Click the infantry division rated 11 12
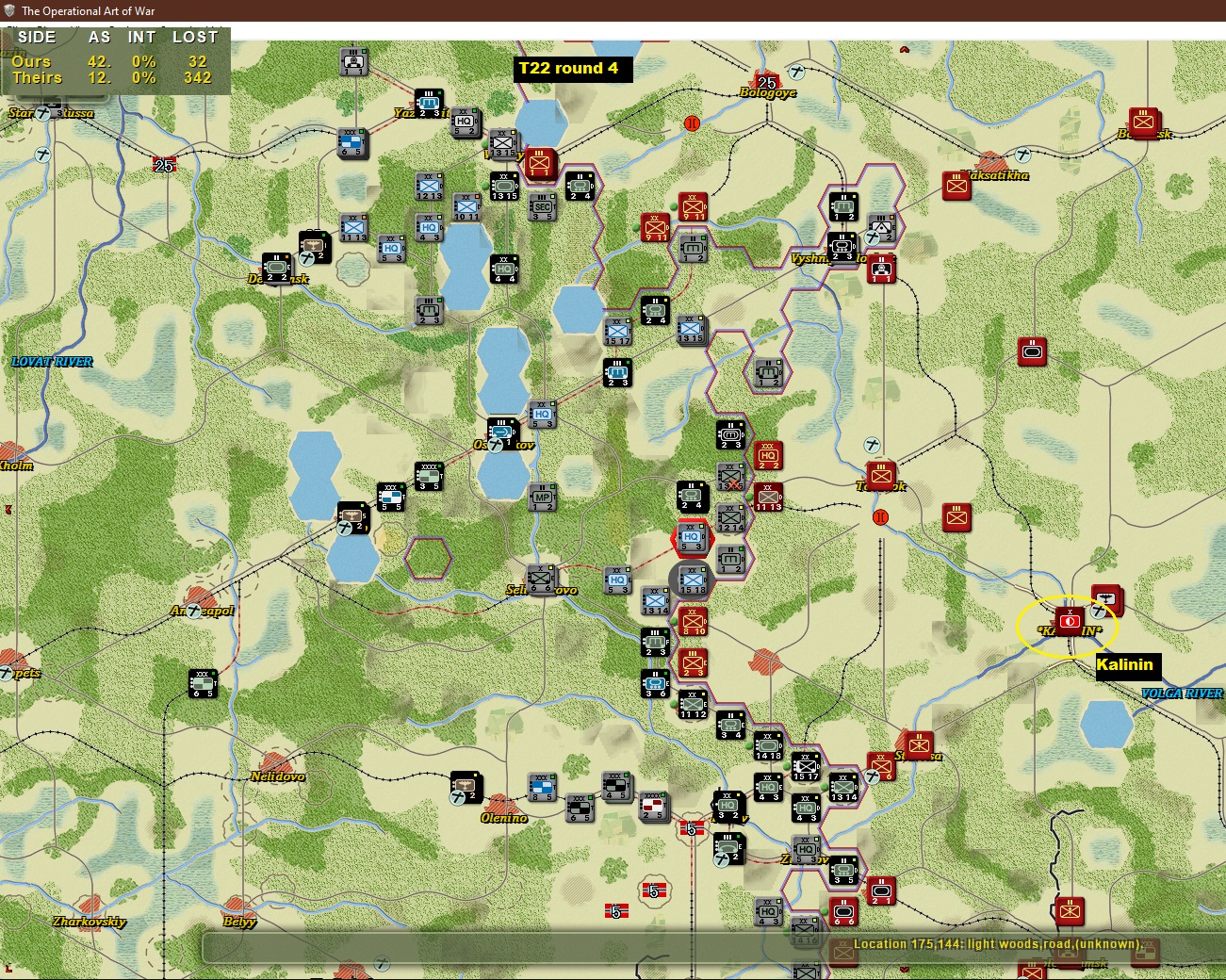1226x980 pixels. coord(693,704)
